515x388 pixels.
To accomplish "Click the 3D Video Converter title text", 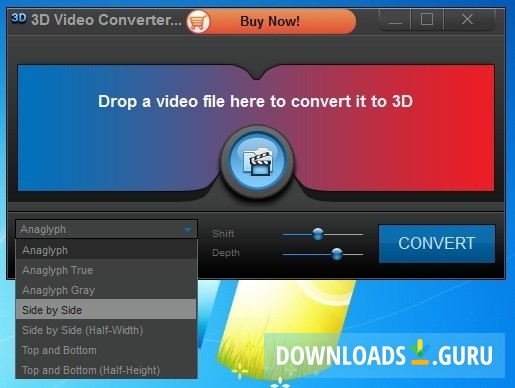I will coord(106,20).
